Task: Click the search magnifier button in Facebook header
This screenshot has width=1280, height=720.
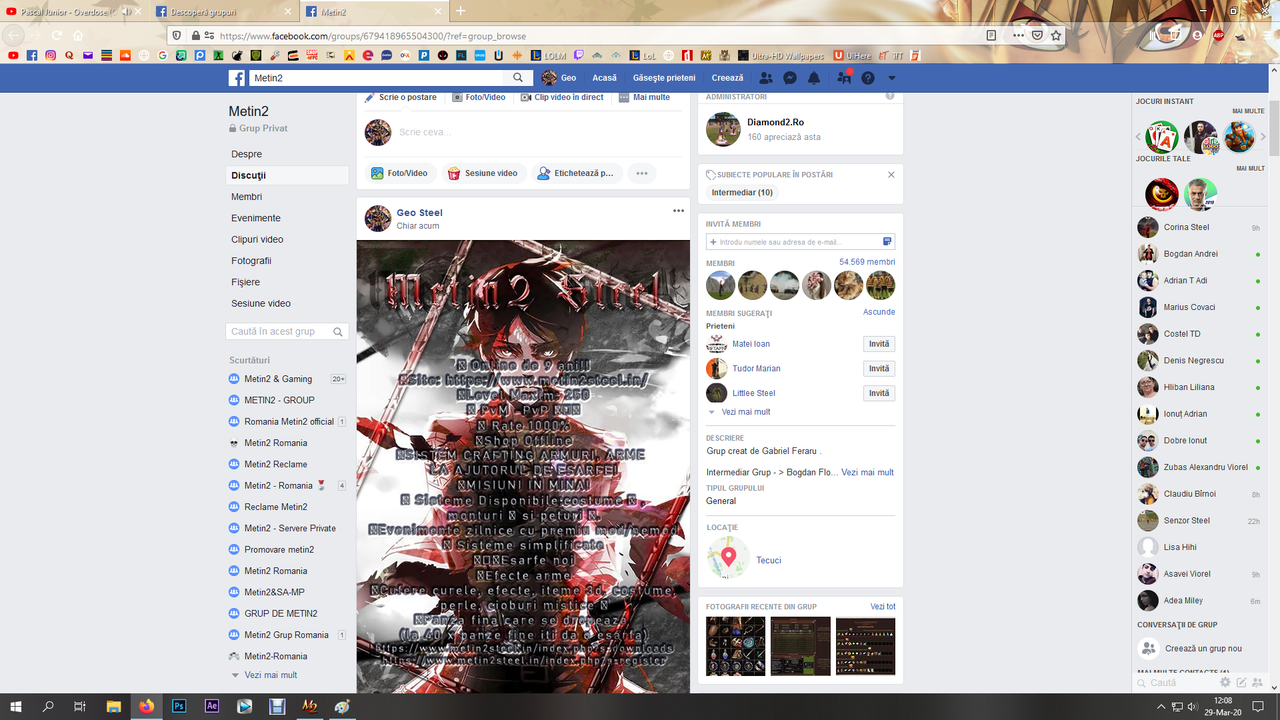Action: tap(518, 78)
